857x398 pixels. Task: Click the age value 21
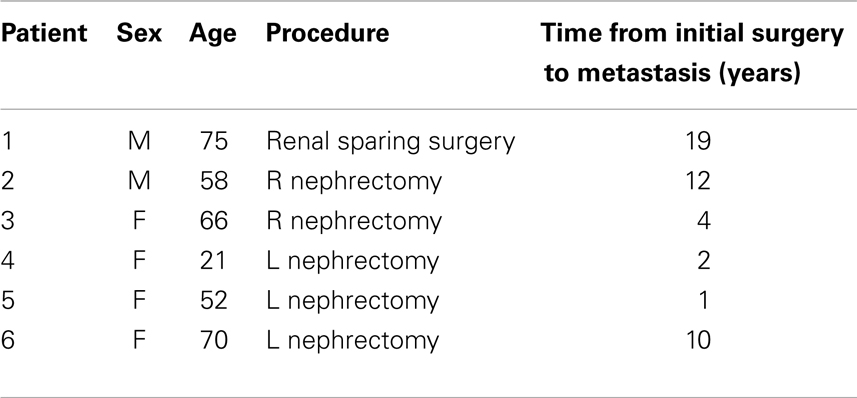(x=213, y=261)
